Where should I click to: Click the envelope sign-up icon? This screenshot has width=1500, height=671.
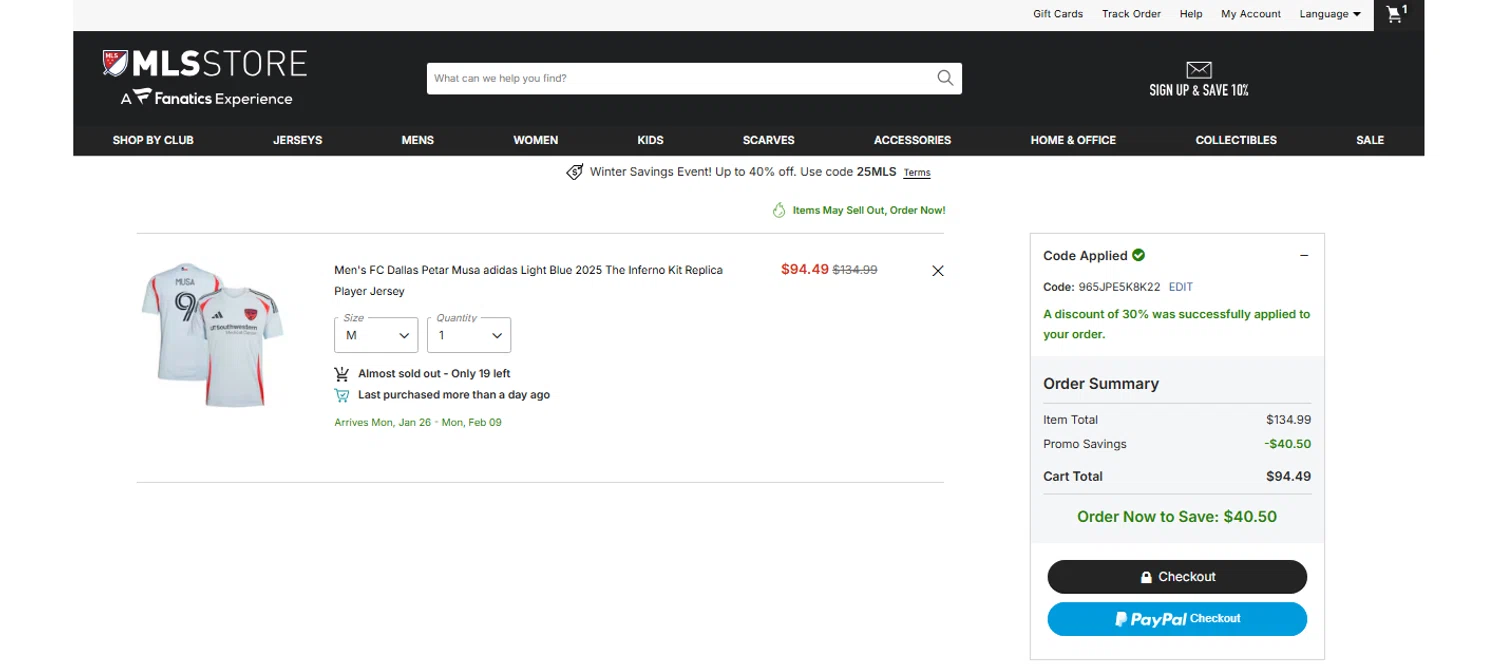1199,69
